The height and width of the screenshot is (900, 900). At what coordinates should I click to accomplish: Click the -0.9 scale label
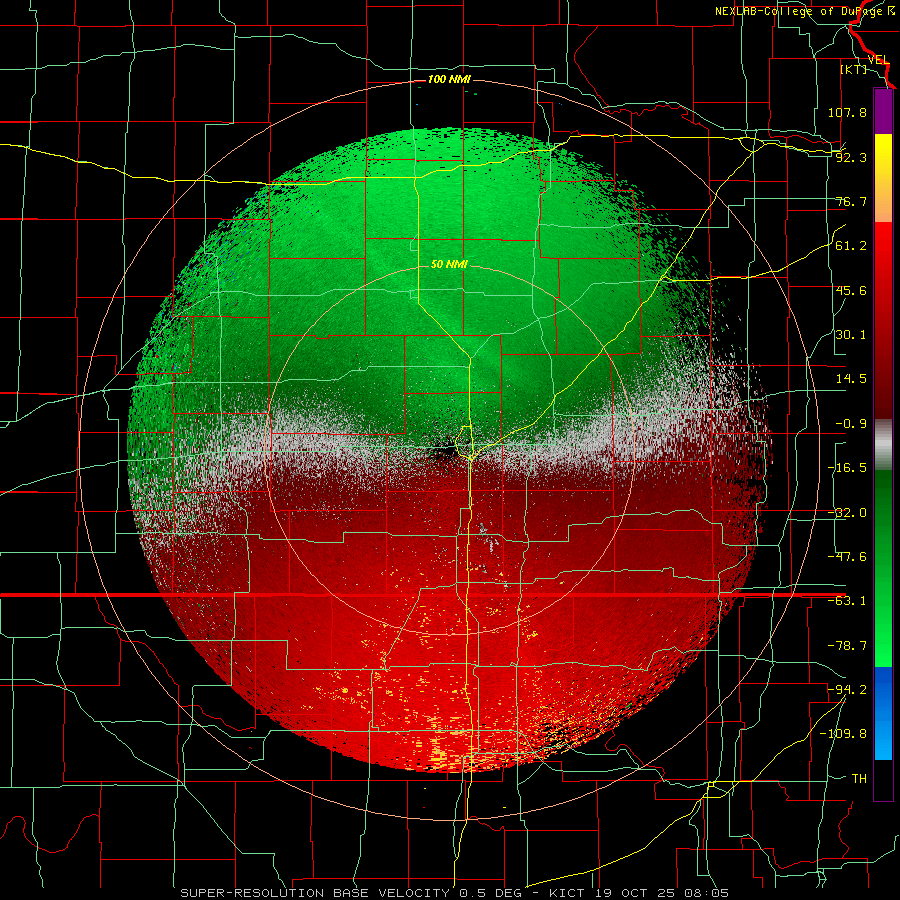851,424
